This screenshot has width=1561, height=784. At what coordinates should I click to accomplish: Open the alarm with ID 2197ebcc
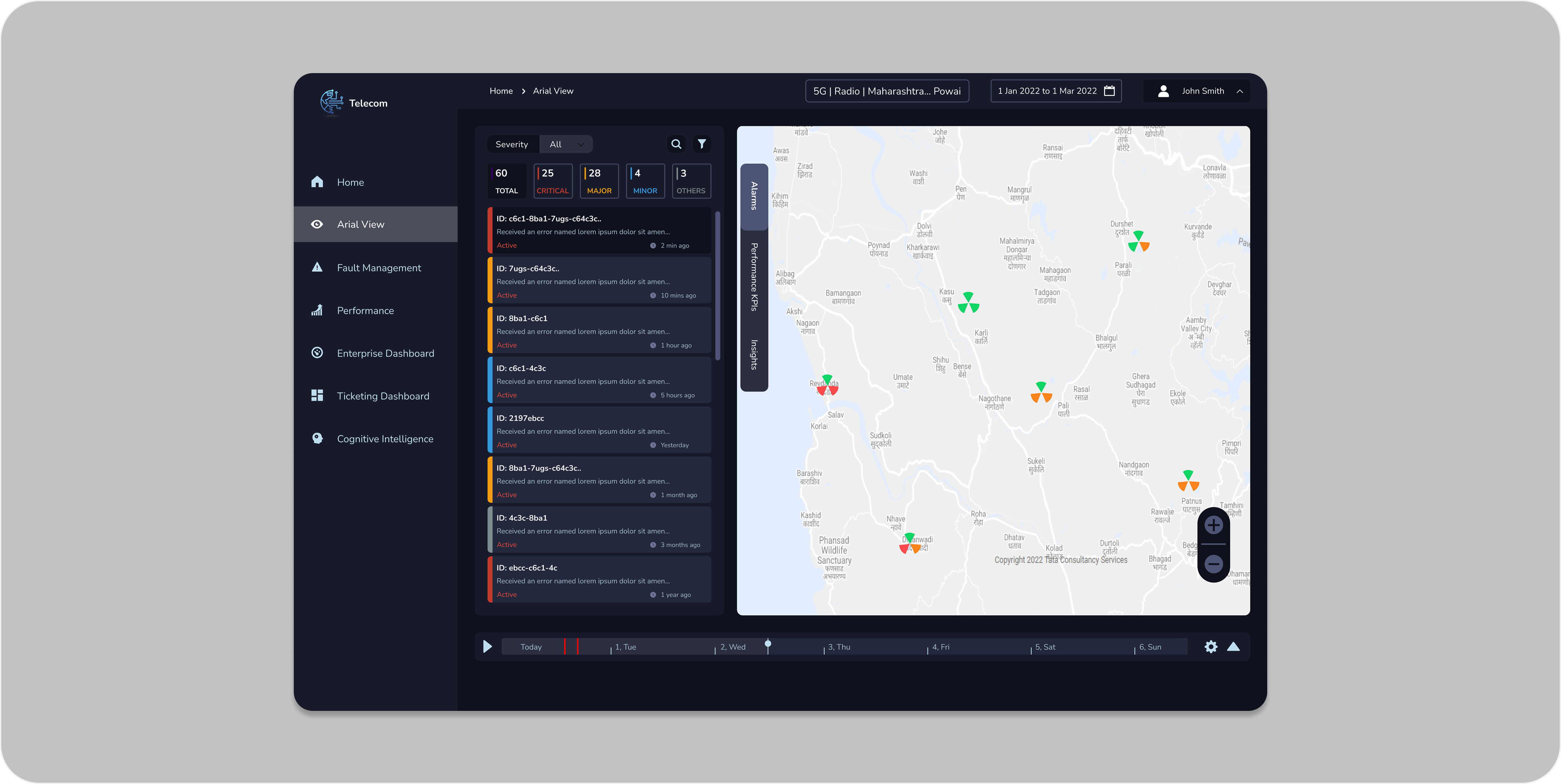coord(599,431)
